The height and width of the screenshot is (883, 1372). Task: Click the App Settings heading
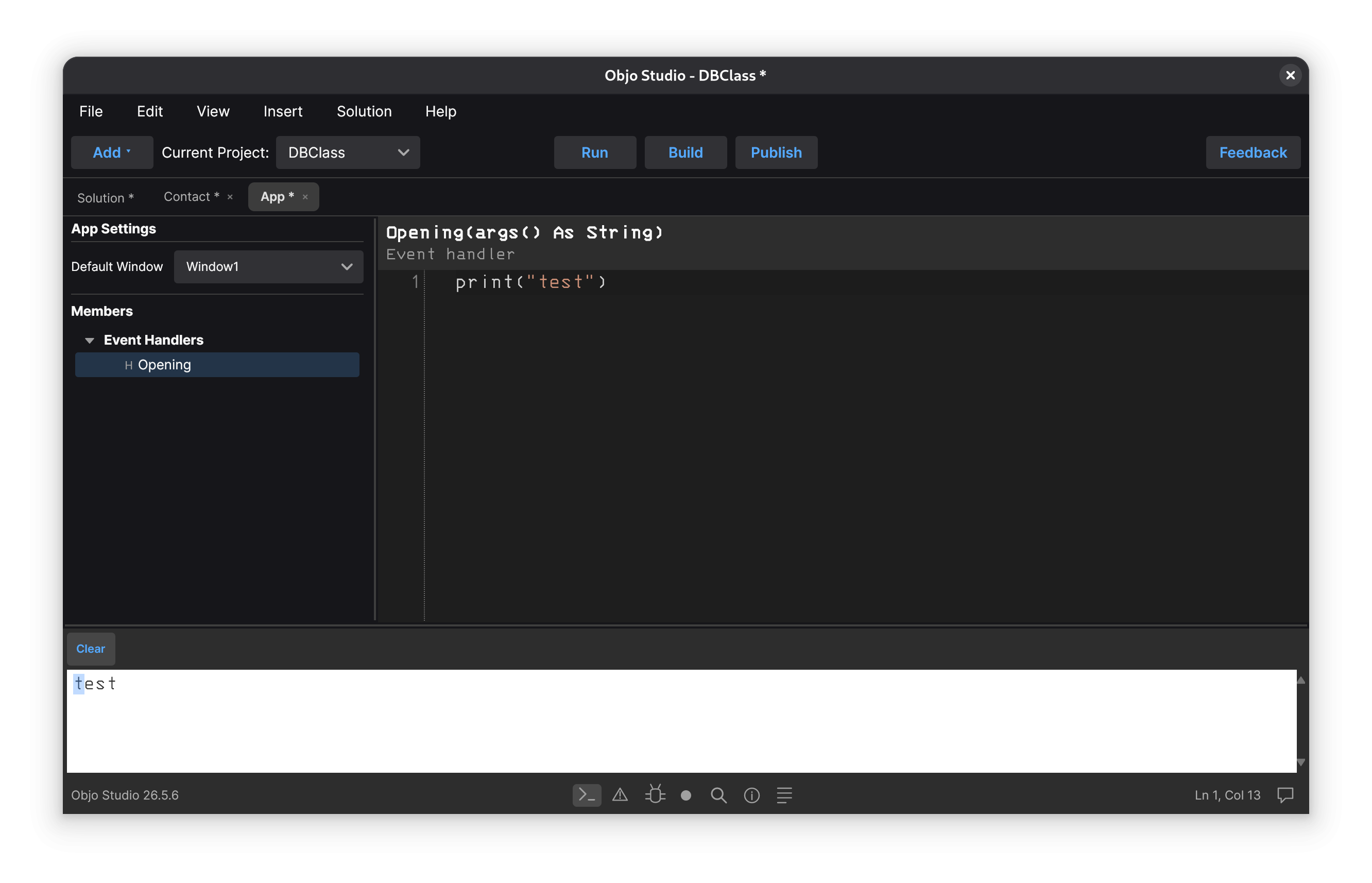113,228
